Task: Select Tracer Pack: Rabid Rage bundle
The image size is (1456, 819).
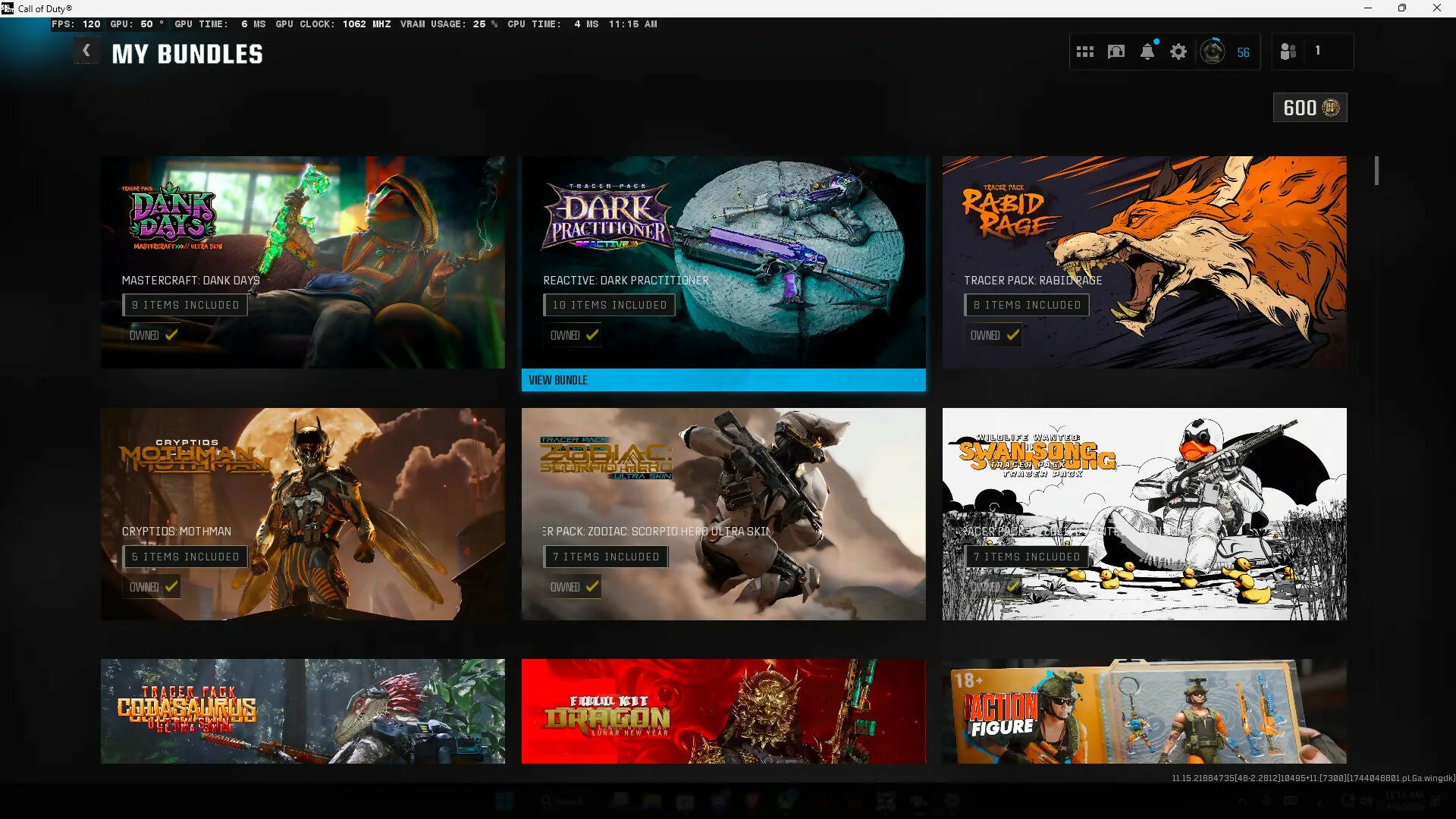Action: (1144, 262)
